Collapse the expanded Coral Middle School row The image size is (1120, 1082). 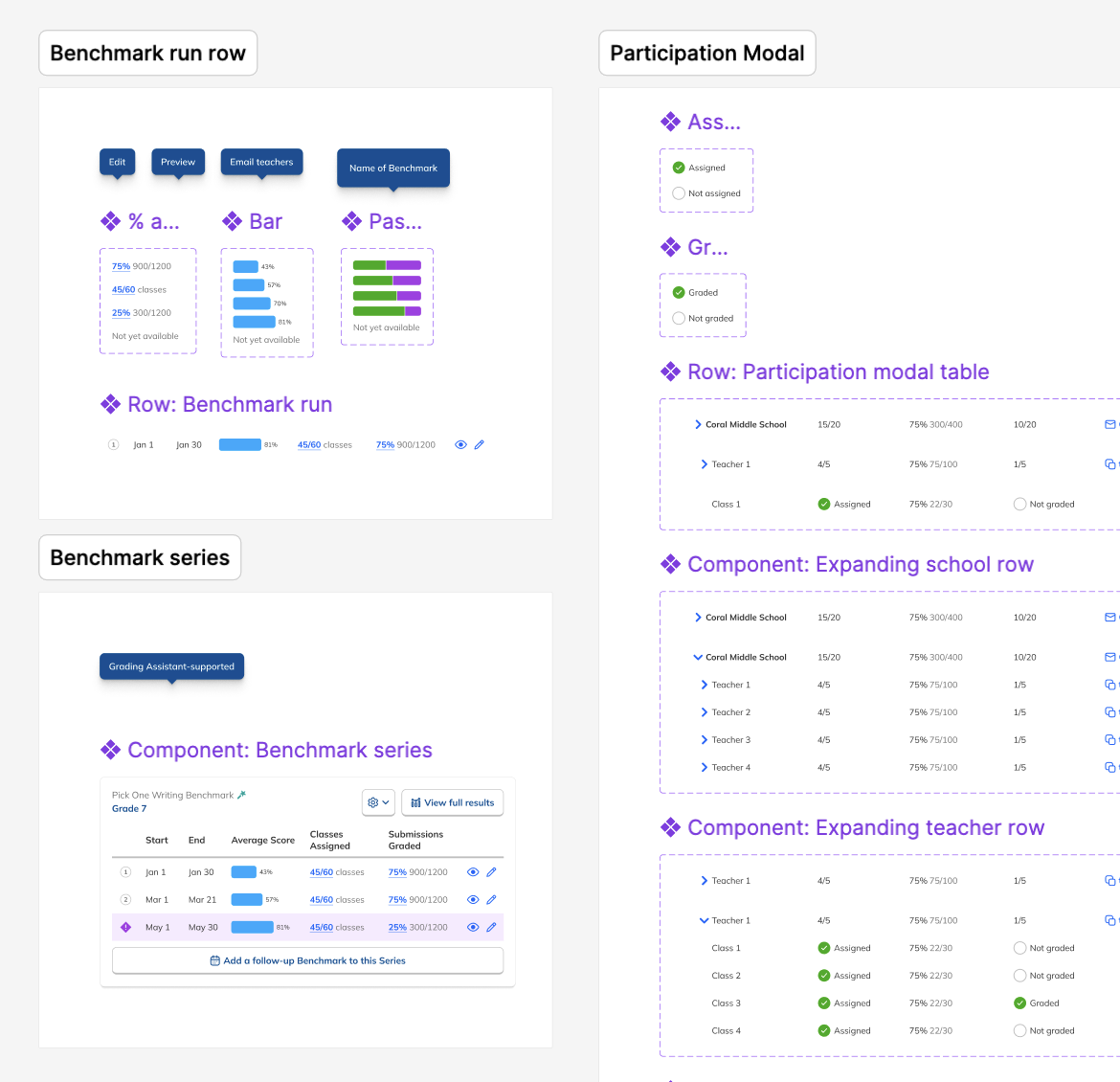[x=698, y=658]
